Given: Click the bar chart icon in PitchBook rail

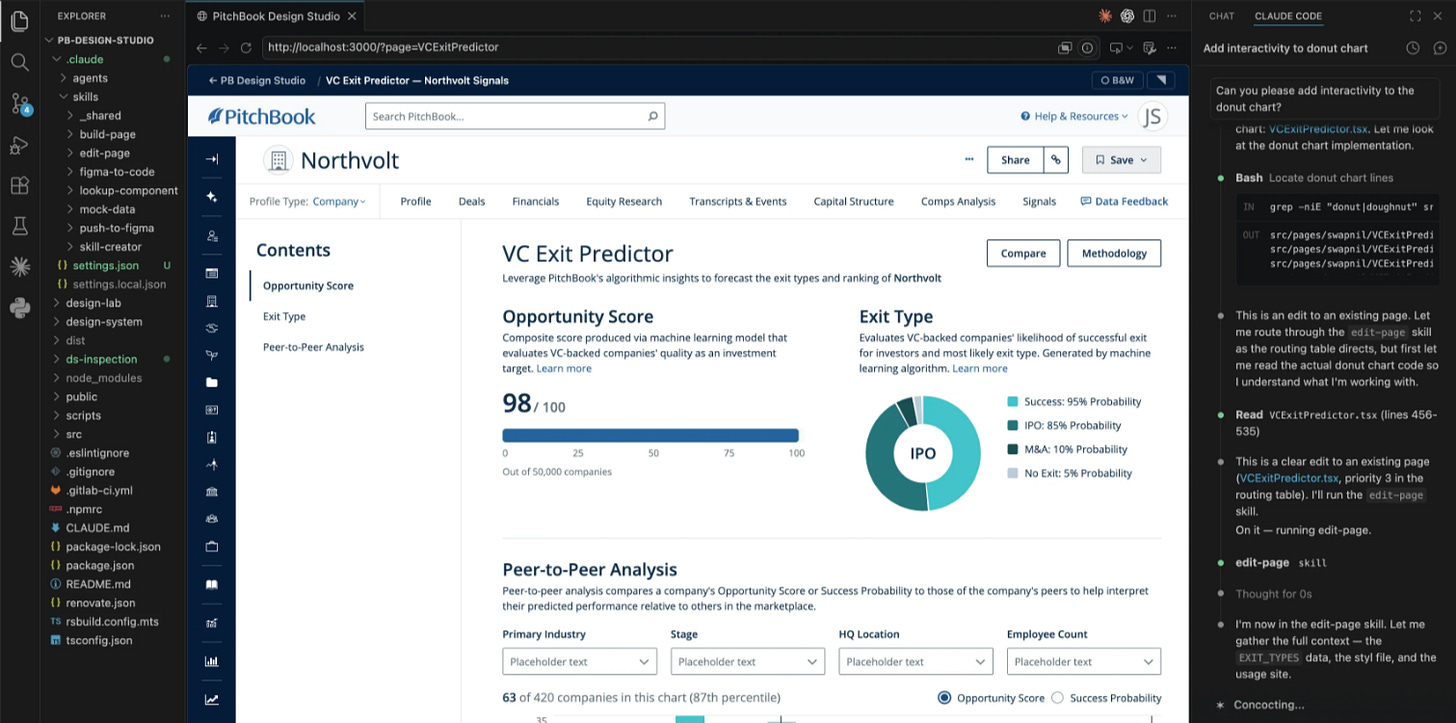Looking at the screenshot, I should (x=211, y=661).
